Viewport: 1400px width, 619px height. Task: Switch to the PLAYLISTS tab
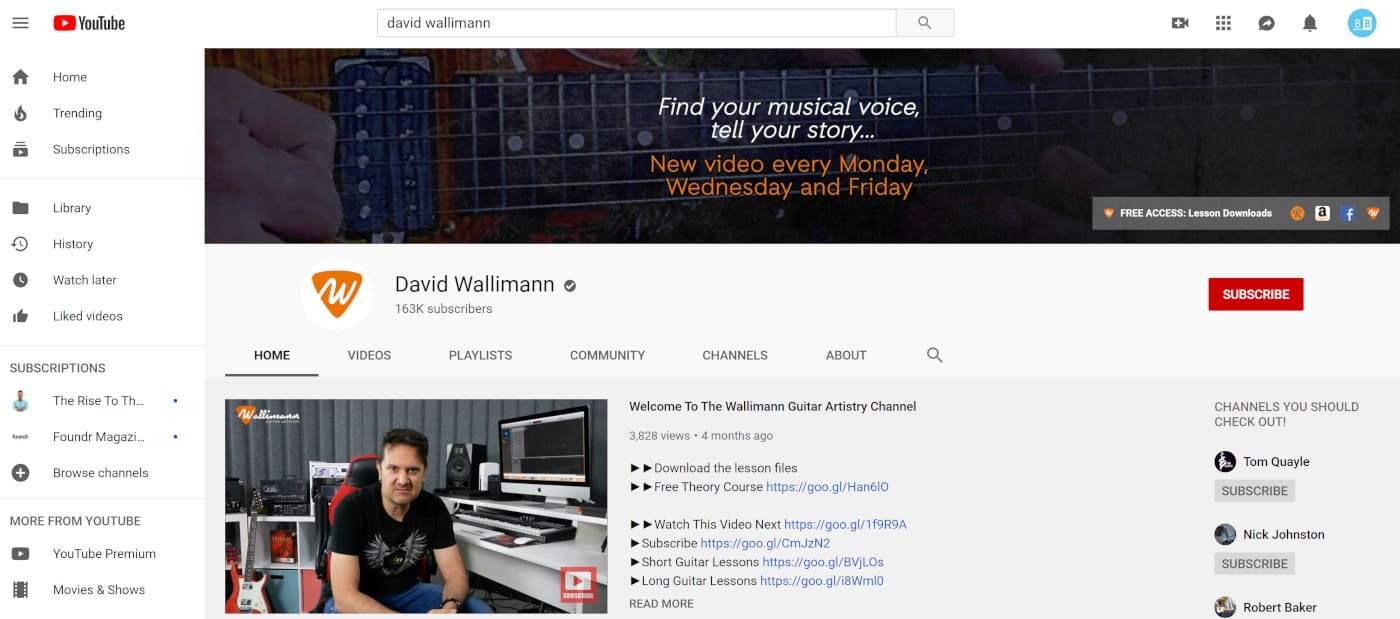coord(480,355)
